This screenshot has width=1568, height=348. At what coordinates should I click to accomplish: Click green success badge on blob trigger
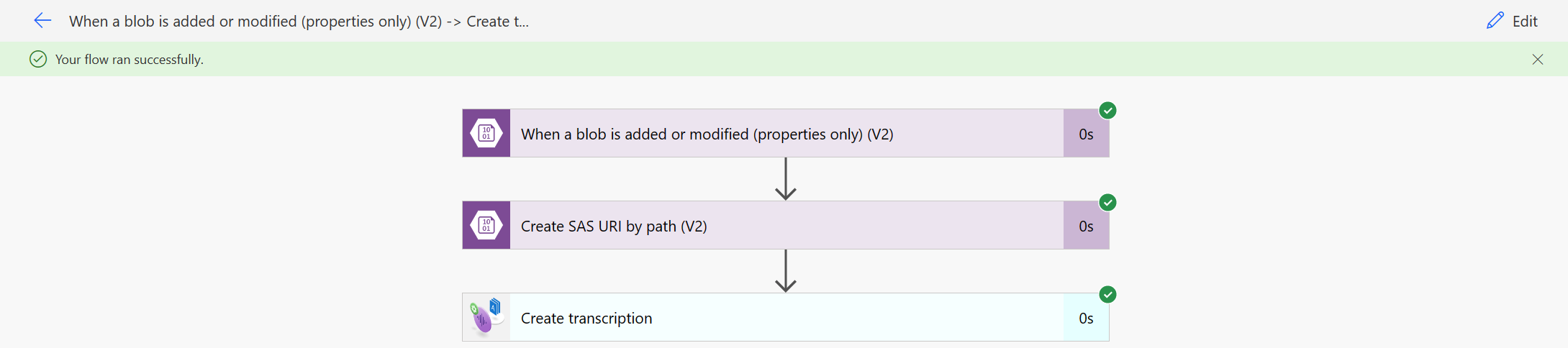1107,111
